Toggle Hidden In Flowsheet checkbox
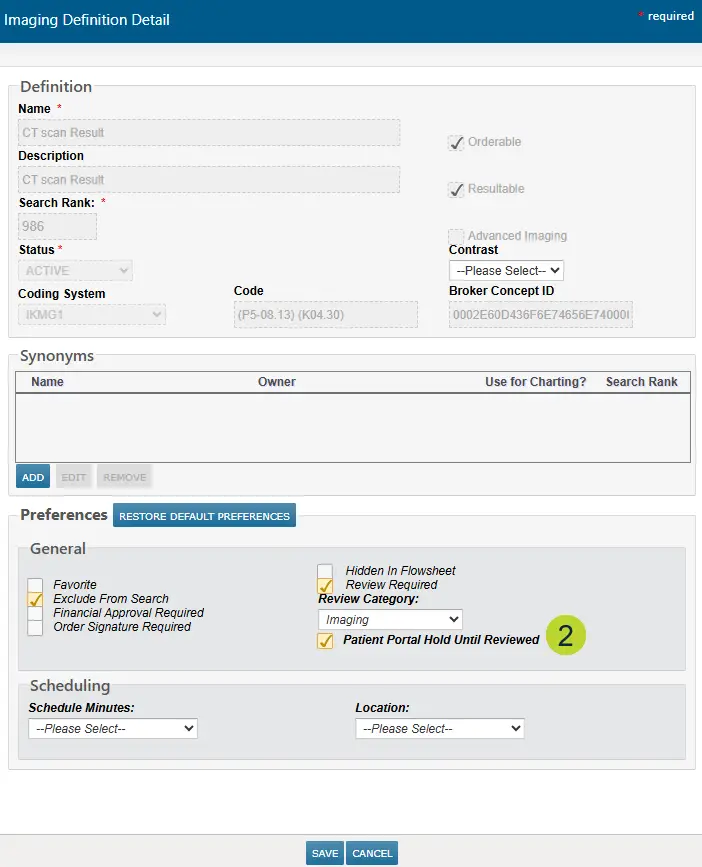Image resolution: width=702 pixels, height=867 pixels. tap(325, 571)
